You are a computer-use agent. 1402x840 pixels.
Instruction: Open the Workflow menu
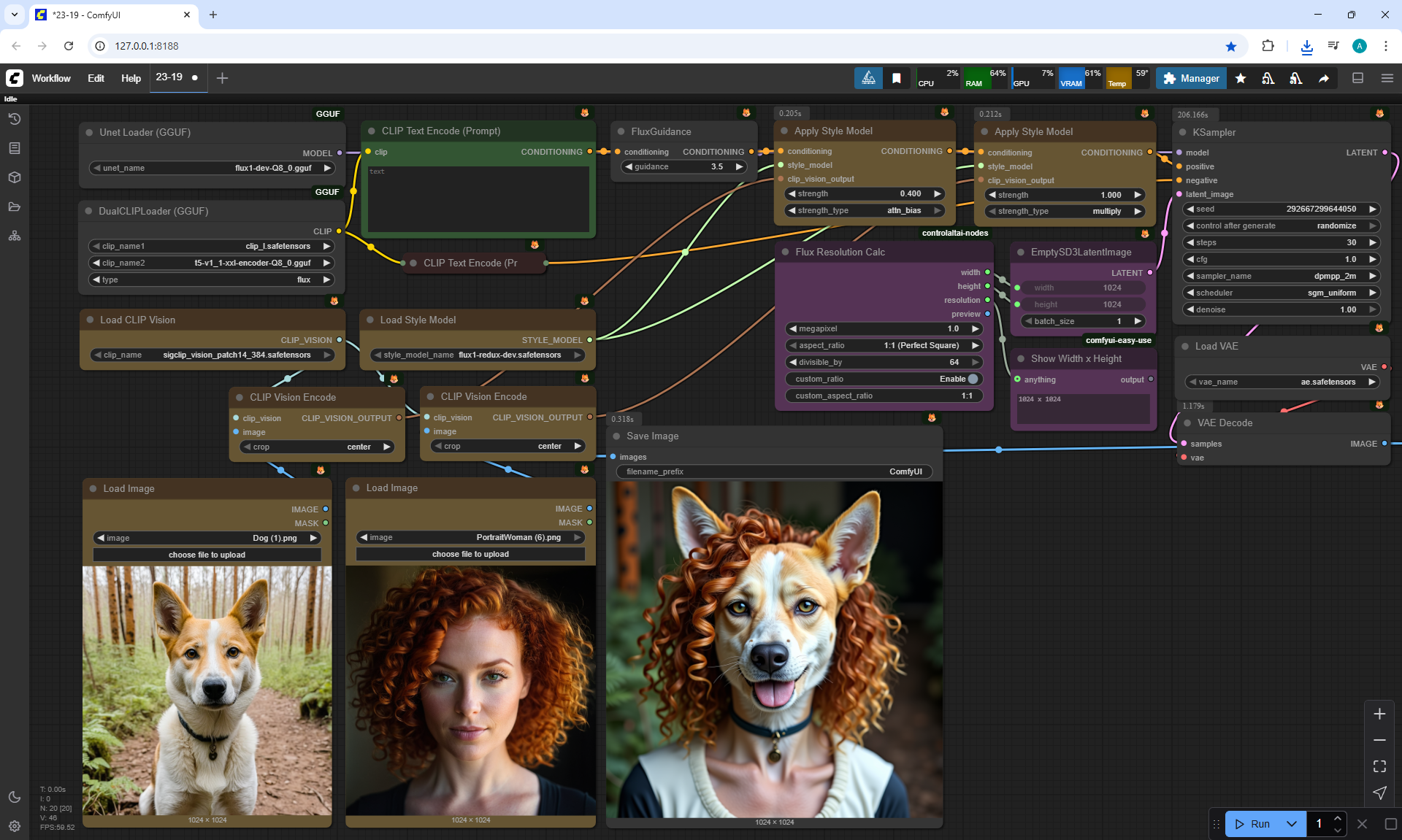tap(51, 78)
